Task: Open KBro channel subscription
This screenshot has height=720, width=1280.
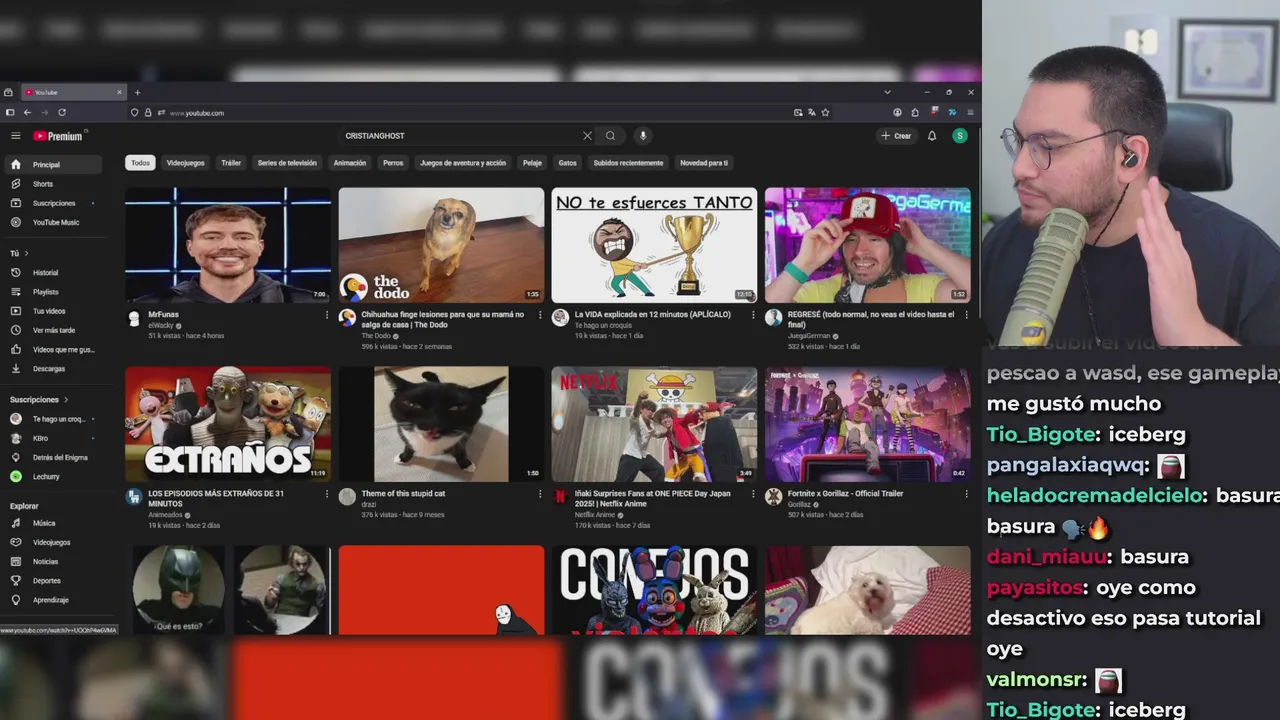Action: [52, 438]
